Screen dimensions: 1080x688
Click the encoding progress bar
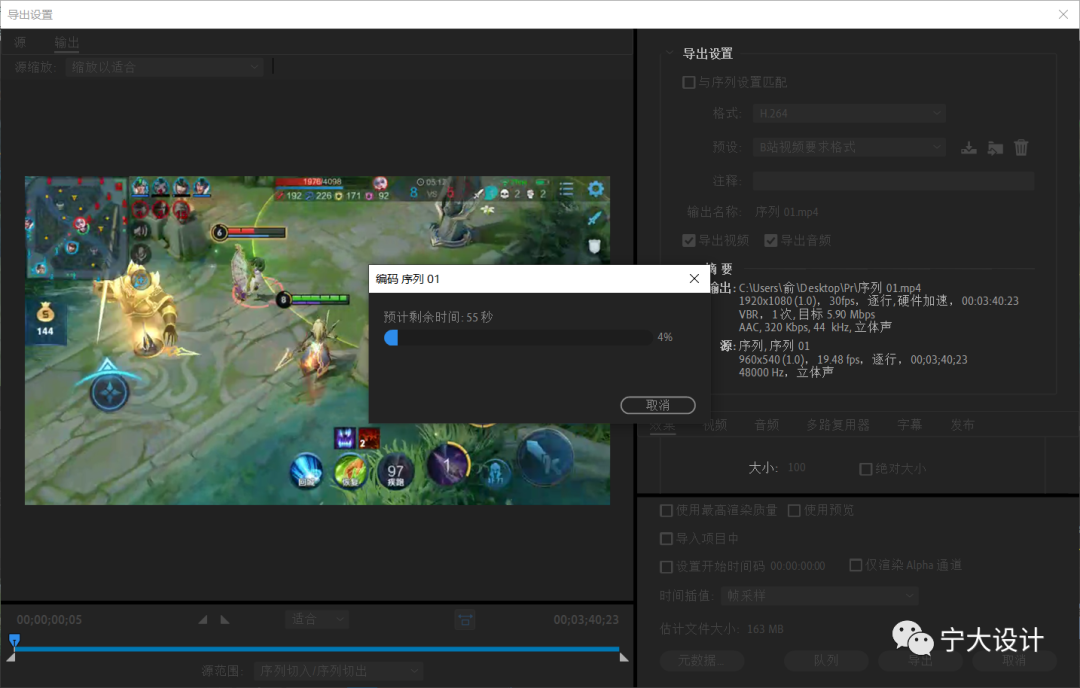click(518, 337)
